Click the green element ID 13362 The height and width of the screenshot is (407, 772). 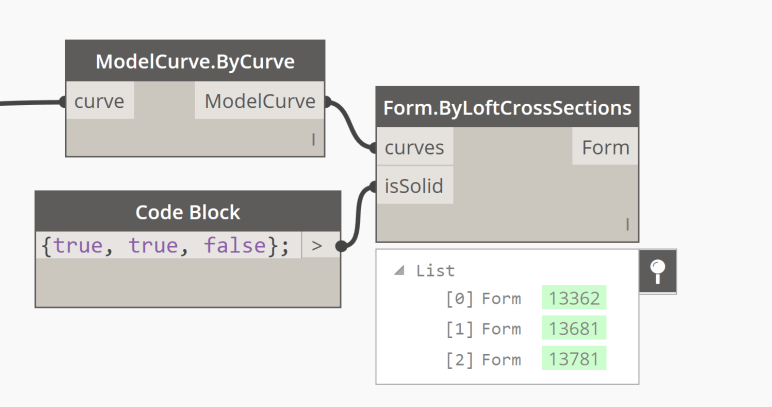pyautogui.click(x=574, y=298)
